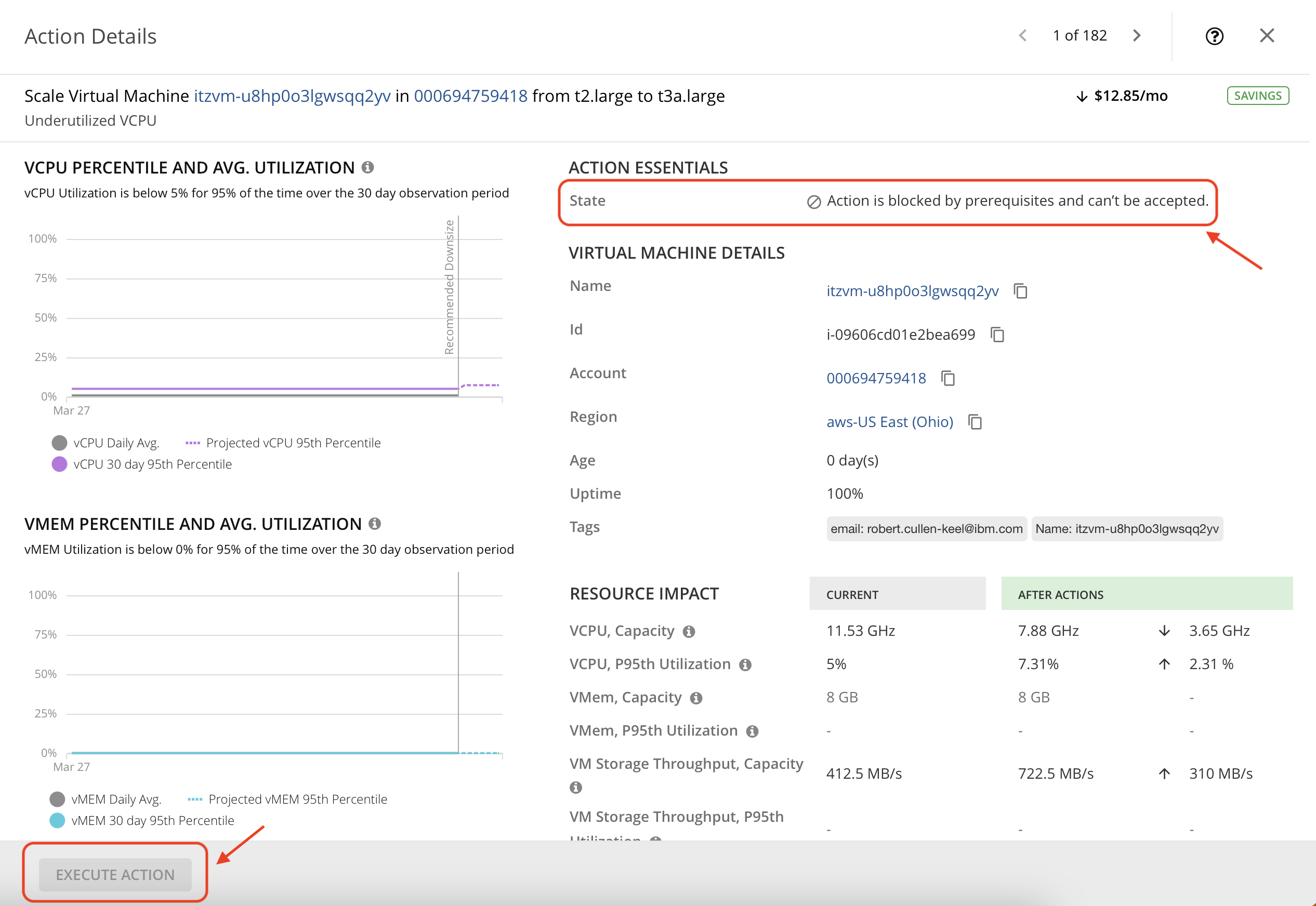Screen dimensions: 1316x906
Task: Click the blocked-state icon next to State
Action: click(814, 202)
